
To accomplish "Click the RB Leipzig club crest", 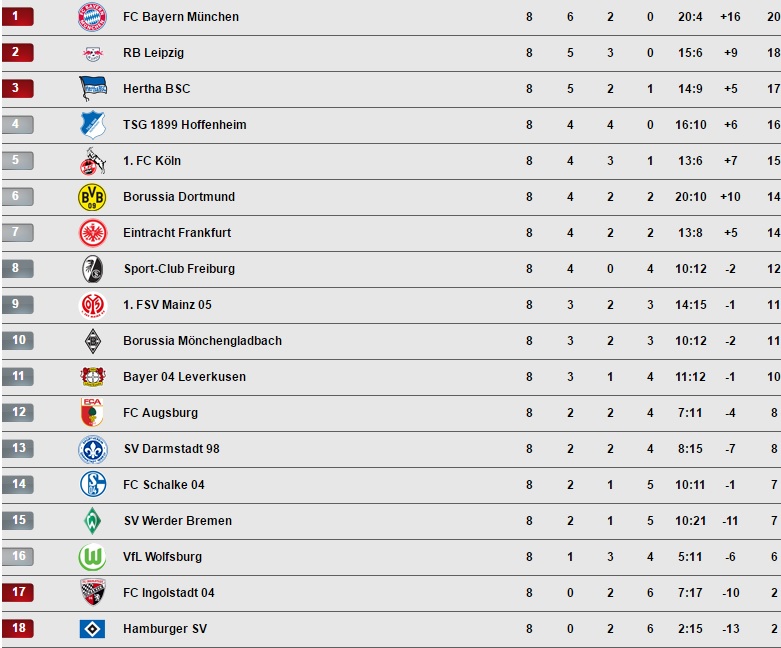I will [93, 53].
